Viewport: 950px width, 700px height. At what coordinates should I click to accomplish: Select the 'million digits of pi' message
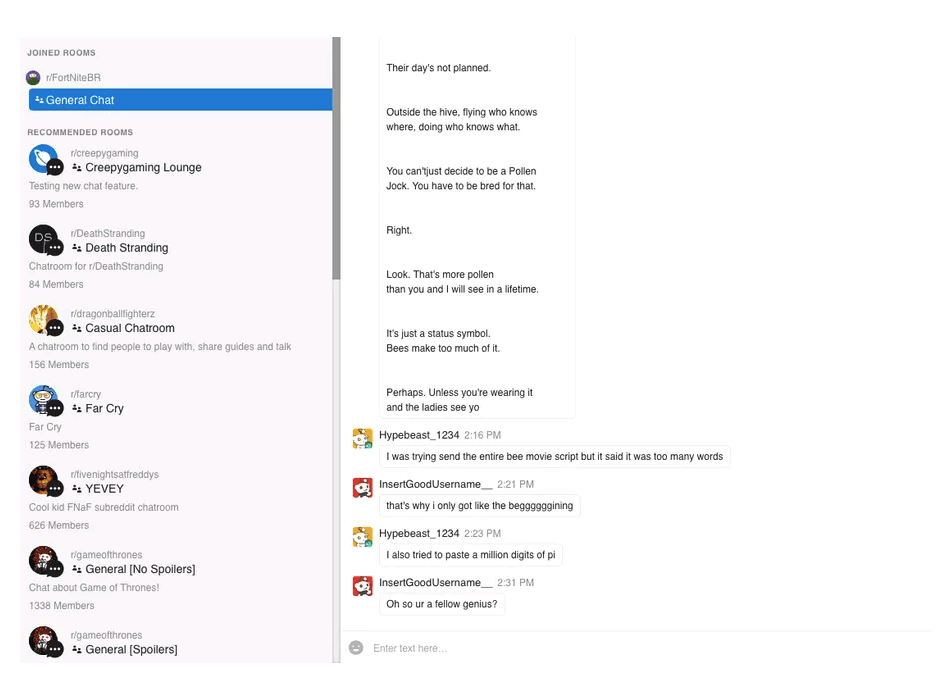click(471, 555)
